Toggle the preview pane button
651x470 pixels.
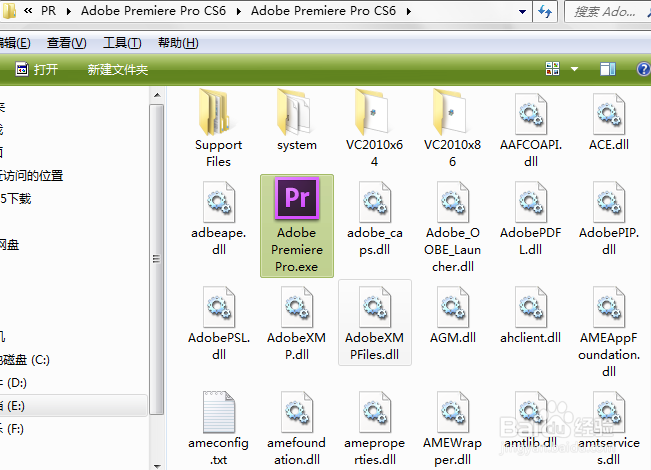(x=608, y=69)
